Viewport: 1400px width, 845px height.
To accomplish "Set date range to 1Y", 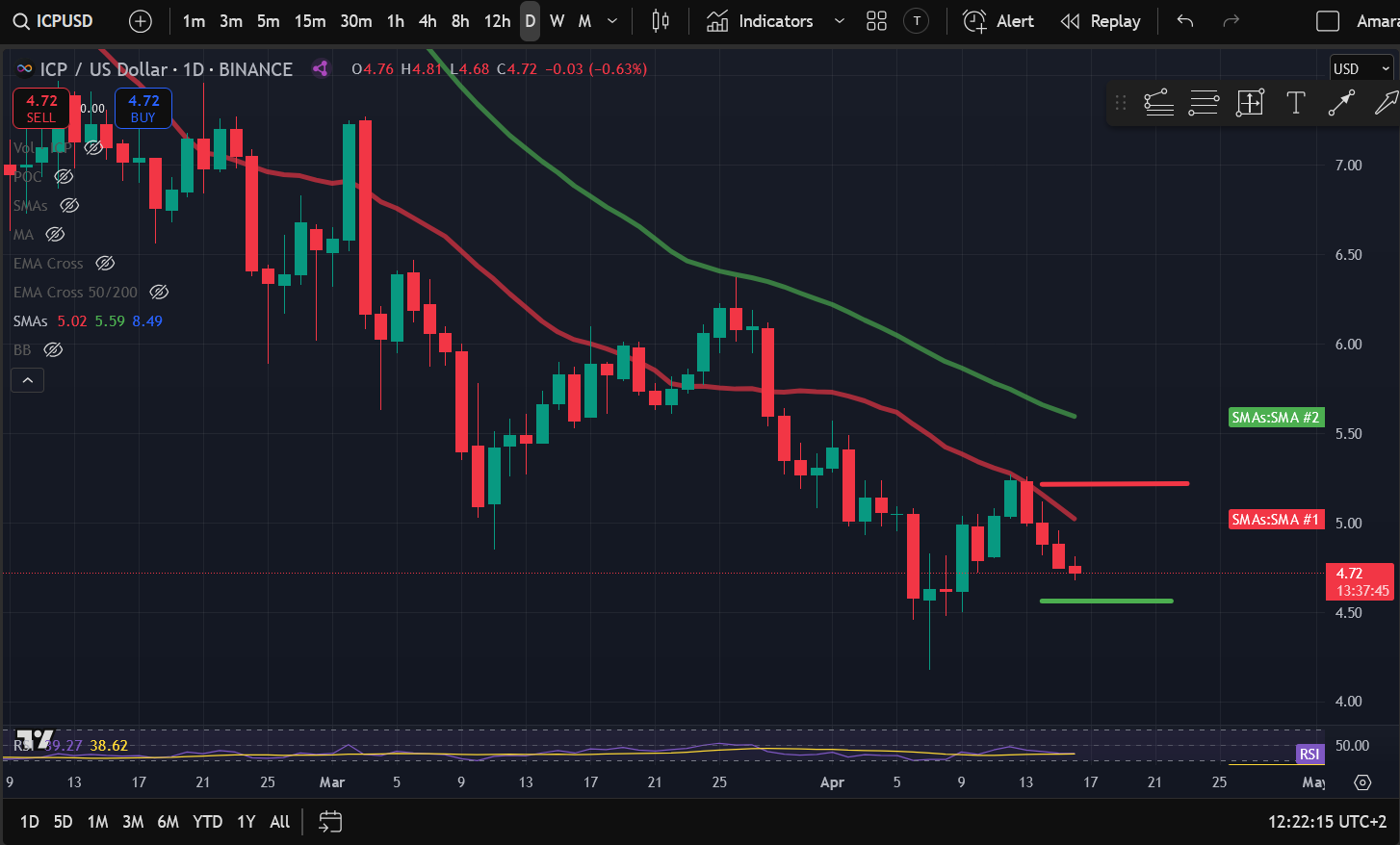I will pyautogui.click(x=246, y=822).
